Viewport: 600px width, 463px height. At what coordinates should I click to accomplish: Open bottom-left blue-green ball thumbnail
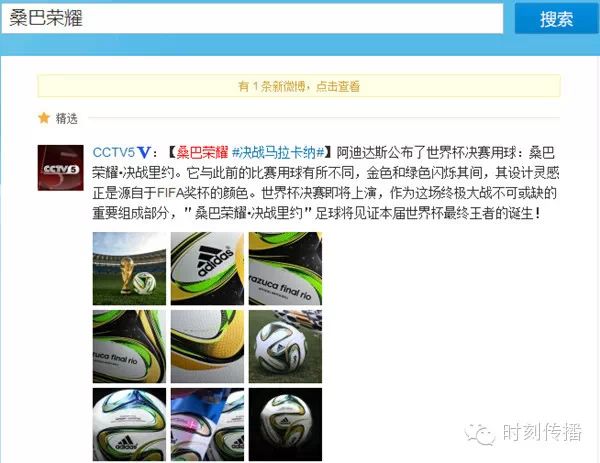point(129,425)
